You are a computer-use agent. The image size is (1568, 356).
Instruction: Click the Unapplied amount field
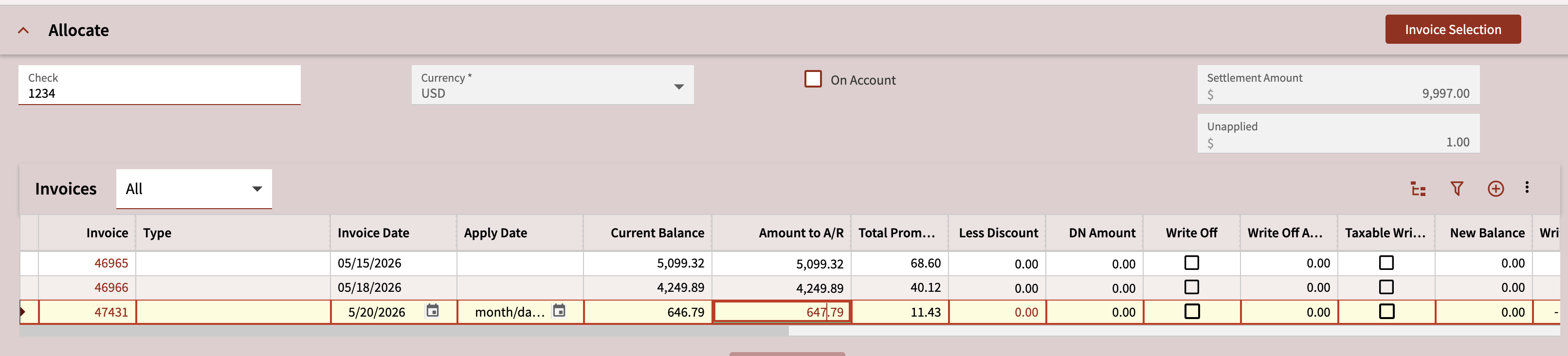1338,133
